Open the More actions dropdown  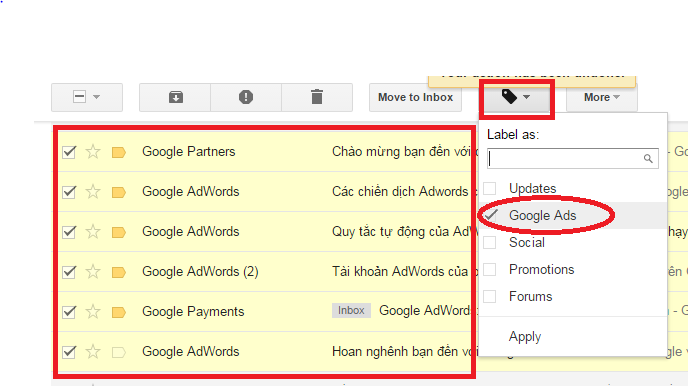602,97
